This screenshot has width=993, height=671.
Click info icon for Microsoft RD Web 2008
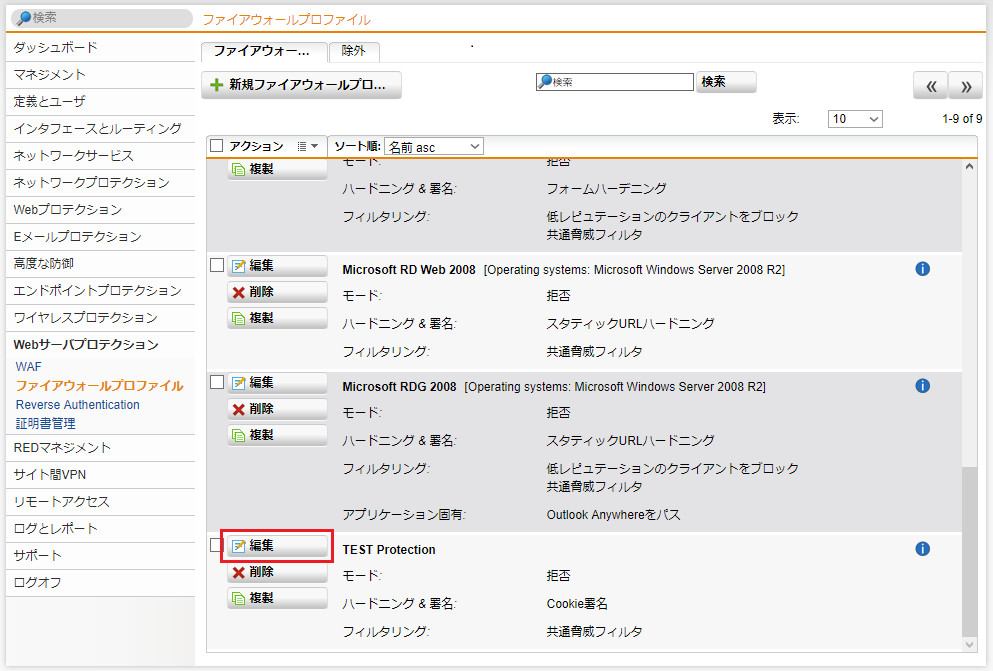pyautogui.click(x=923, y=269)
